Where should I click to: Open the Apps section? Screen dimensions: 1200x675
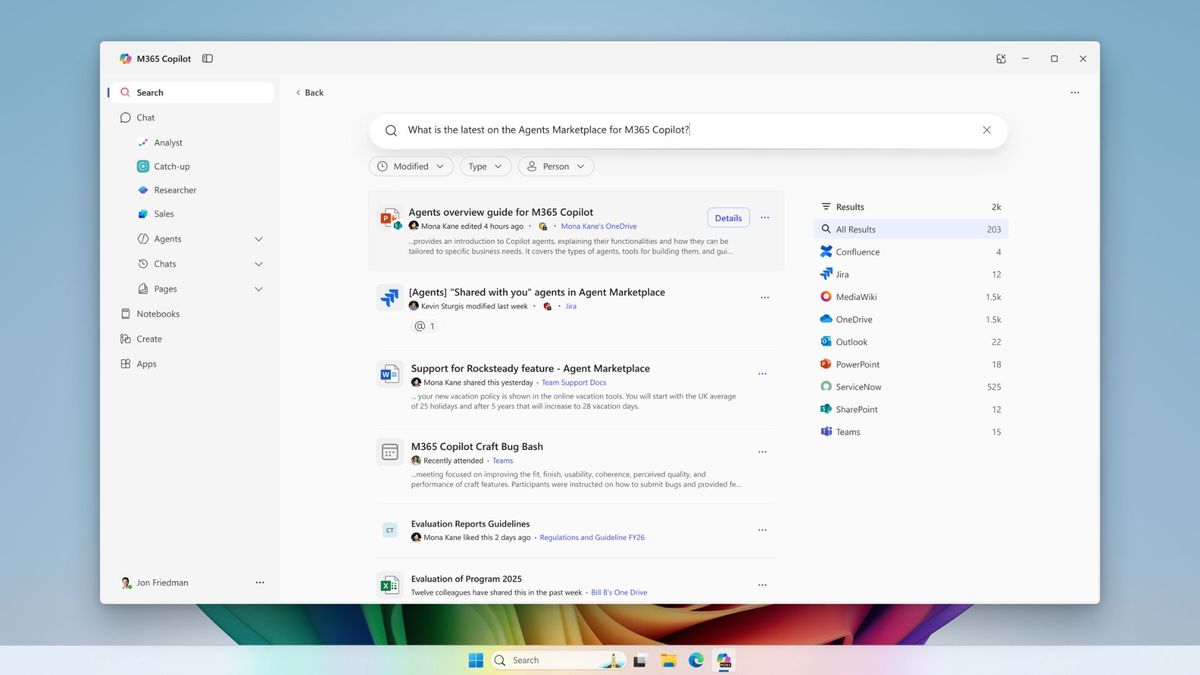click(x=144, y=363)
